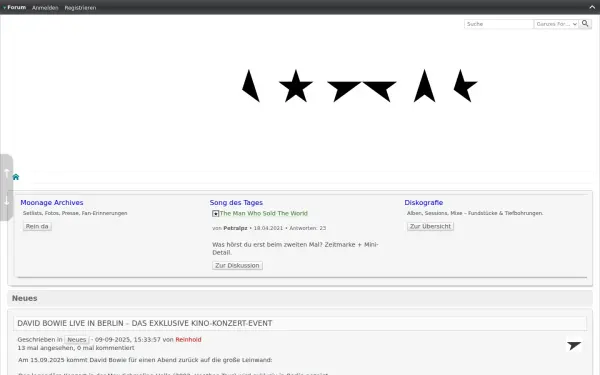Collapse the top bar with the chevron
Screen dimensions: 600x375
click(x=592, y=7)
